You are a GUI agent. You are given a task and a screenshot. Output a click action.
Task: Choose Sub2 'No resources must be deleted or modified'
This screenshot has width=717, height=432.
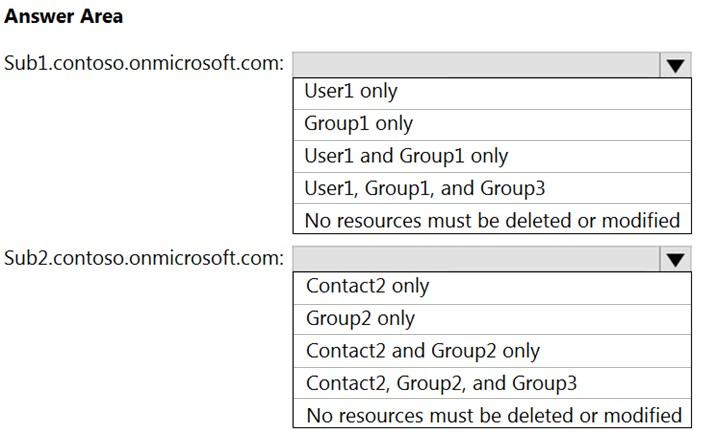[x=492, y=413]
